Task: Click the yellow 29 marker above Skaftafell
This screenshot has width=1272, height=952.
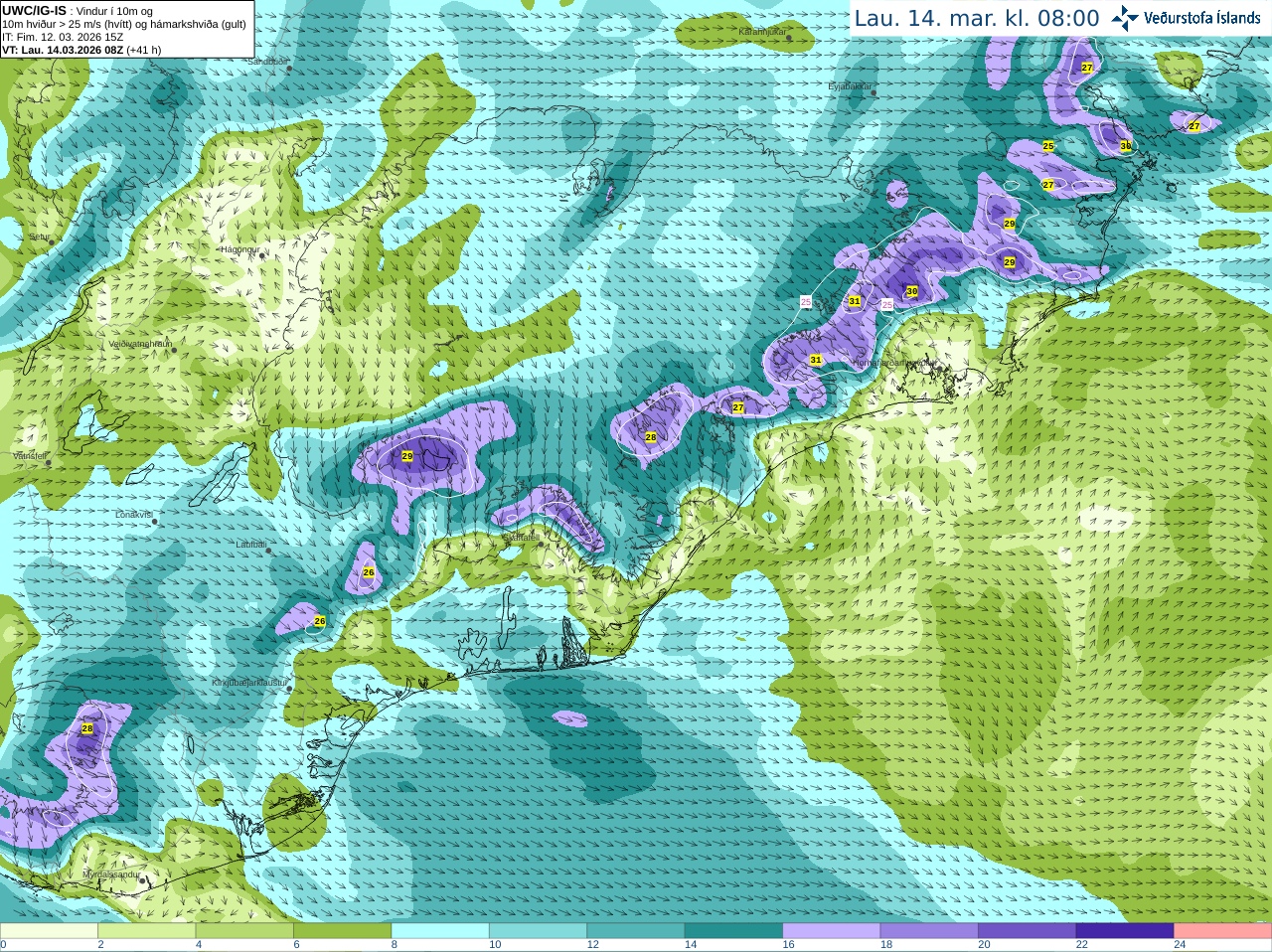Action: pyautogui.click(x=407, y=456)
